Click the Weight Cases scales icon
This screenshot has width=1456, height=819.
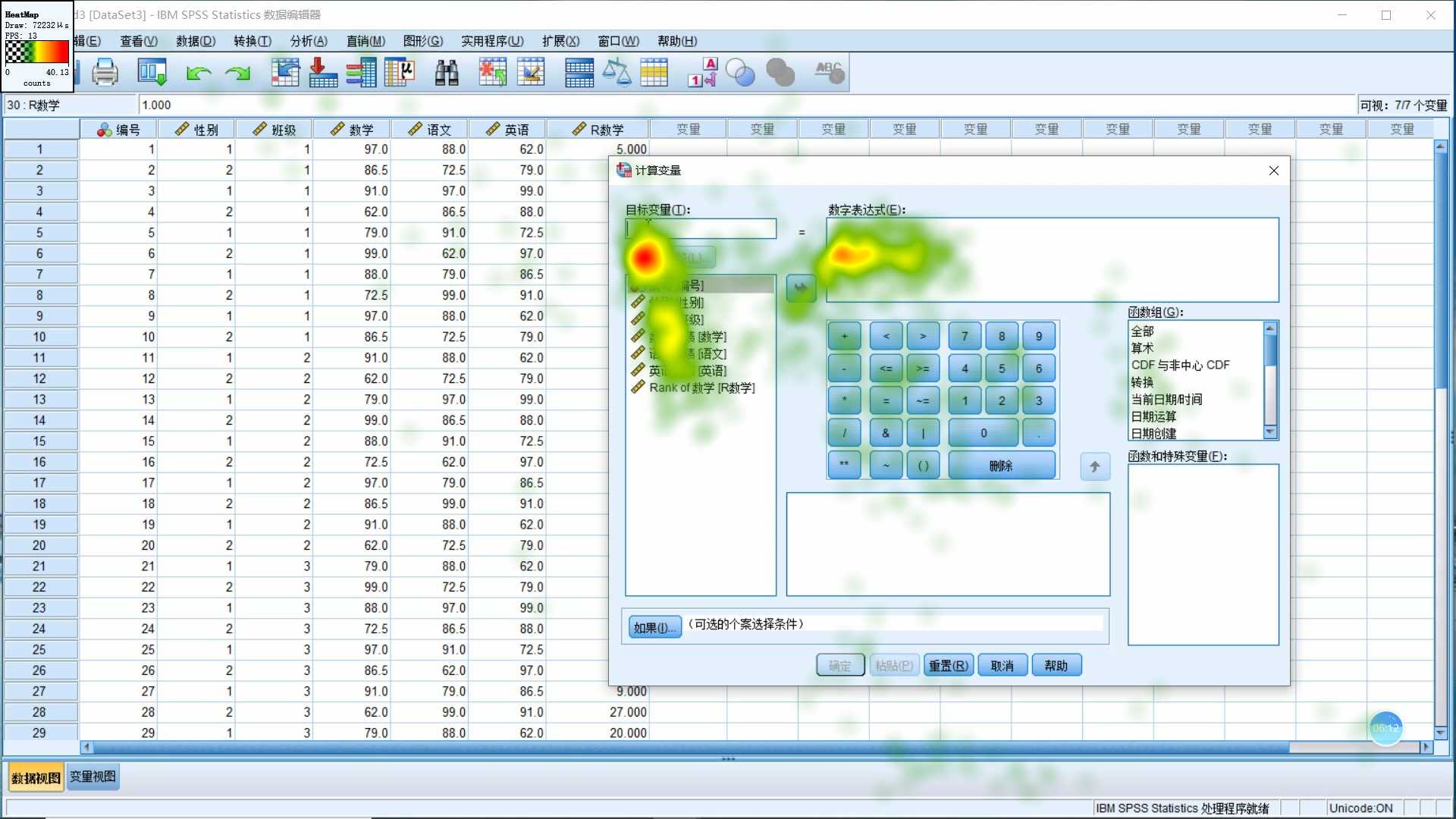point(617,73)
